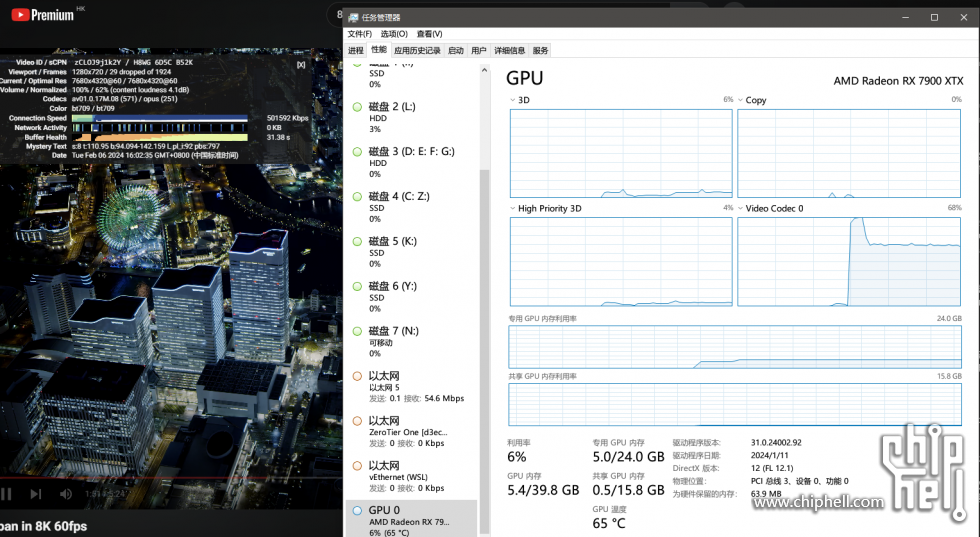Select 以太网 5 network entry
Image resolution: width=980 pixels, height=537 pixels.
[x=411, y=387]
